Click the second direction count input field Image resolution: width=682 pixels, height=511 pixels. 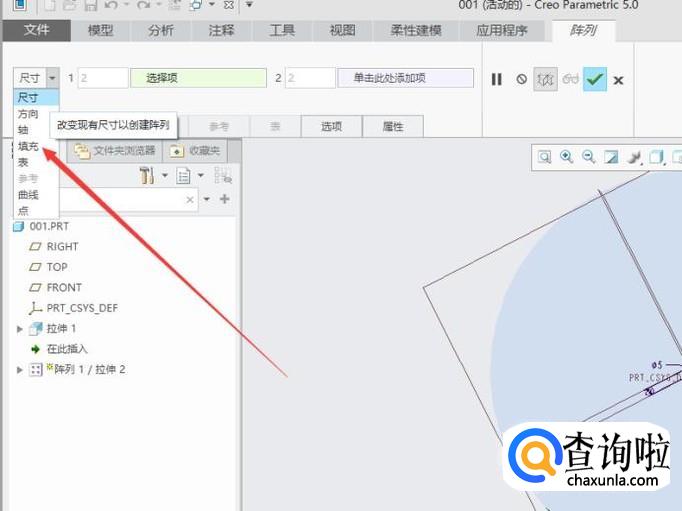[x=310, y=78]
